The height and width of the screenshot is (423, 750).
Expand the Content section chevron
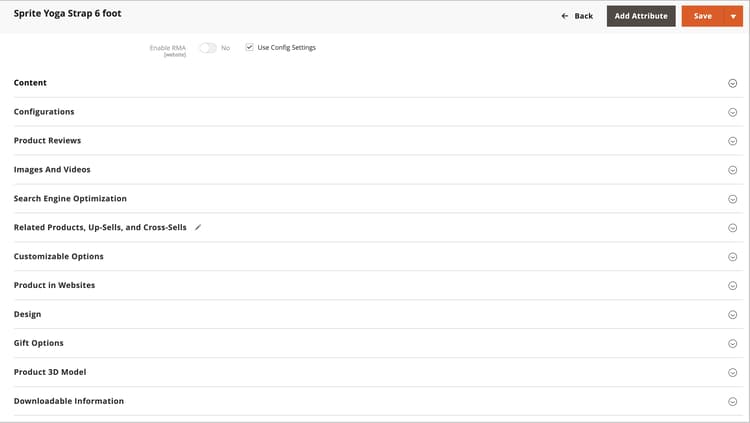[x=732, y=83]
